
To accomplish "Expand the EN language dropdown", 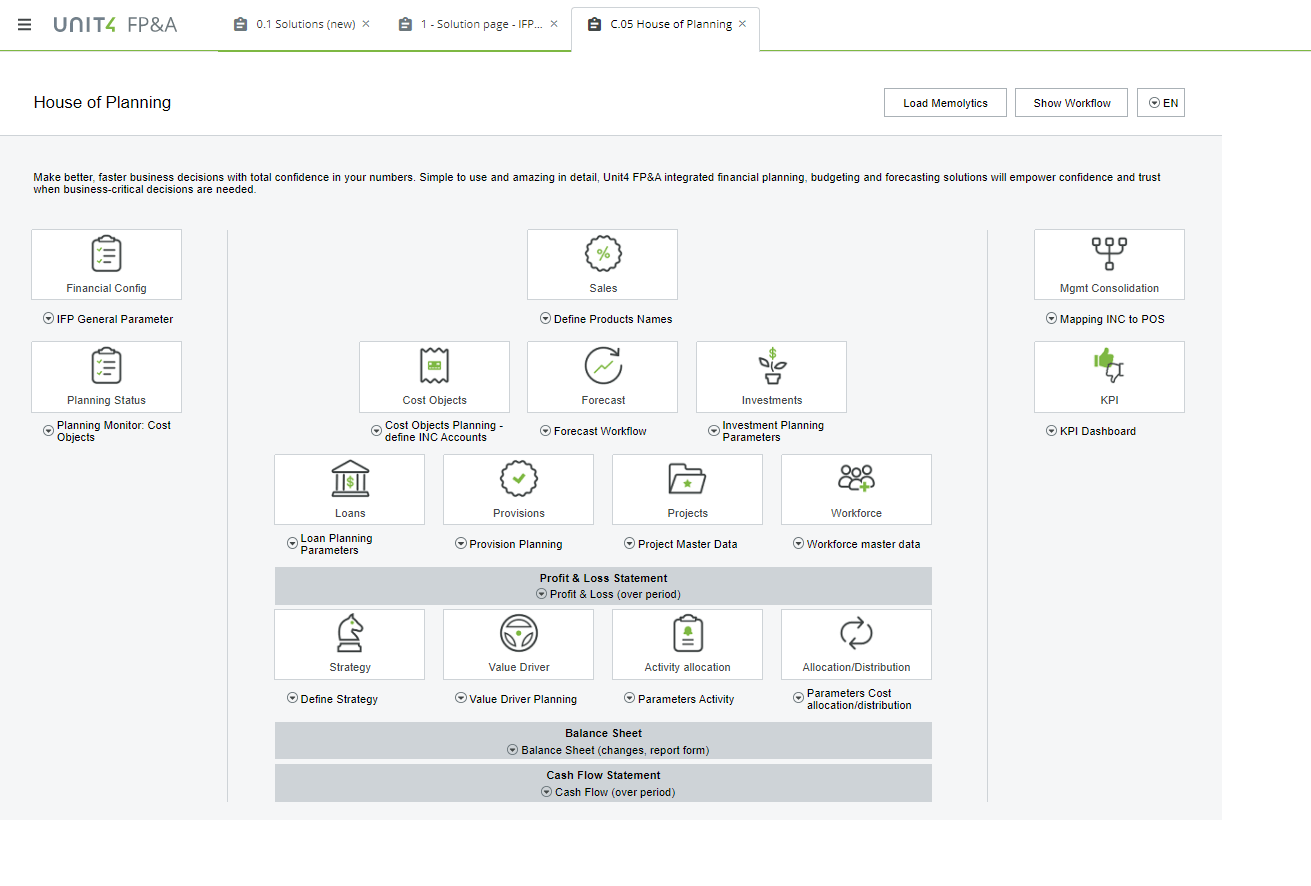I will (1161, 103).
